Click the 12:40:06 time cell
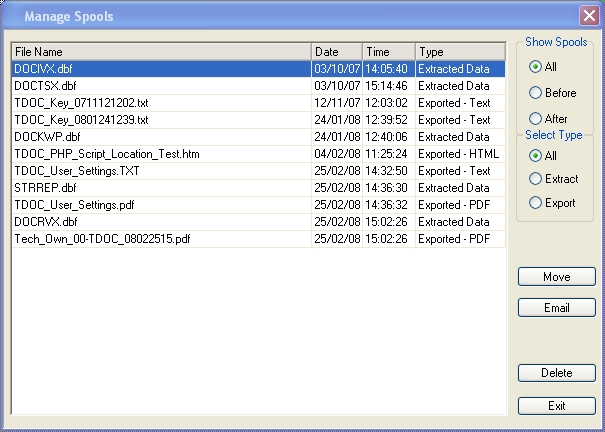The width and height of the screenshot is (605, 432). click(x=389, y=137)
